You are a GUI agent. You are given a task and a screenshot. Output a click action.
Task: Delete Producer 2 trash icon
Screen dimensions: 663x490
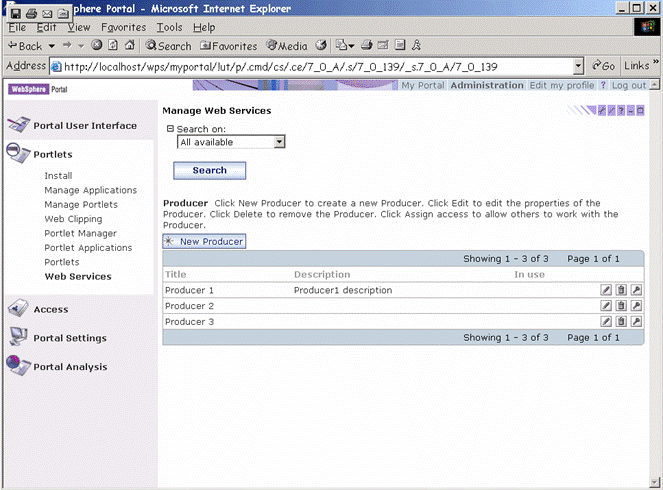621,306
